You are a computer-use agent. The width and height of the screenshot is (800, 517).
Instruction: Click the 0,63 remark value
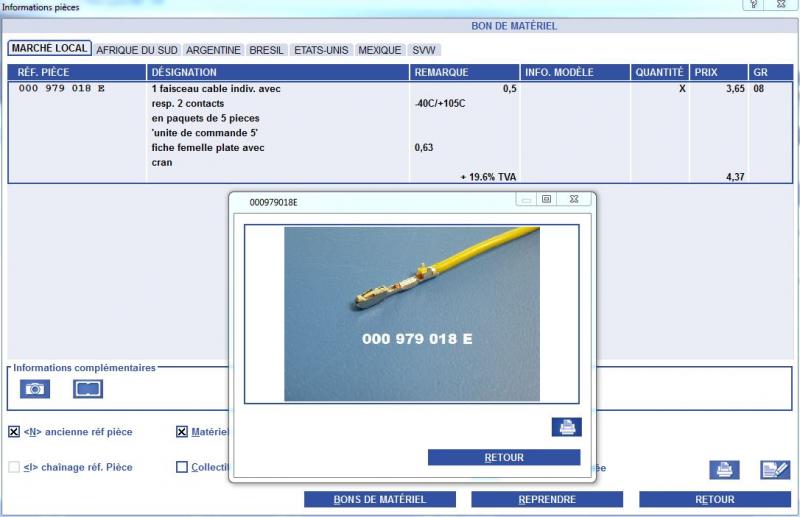423,147
